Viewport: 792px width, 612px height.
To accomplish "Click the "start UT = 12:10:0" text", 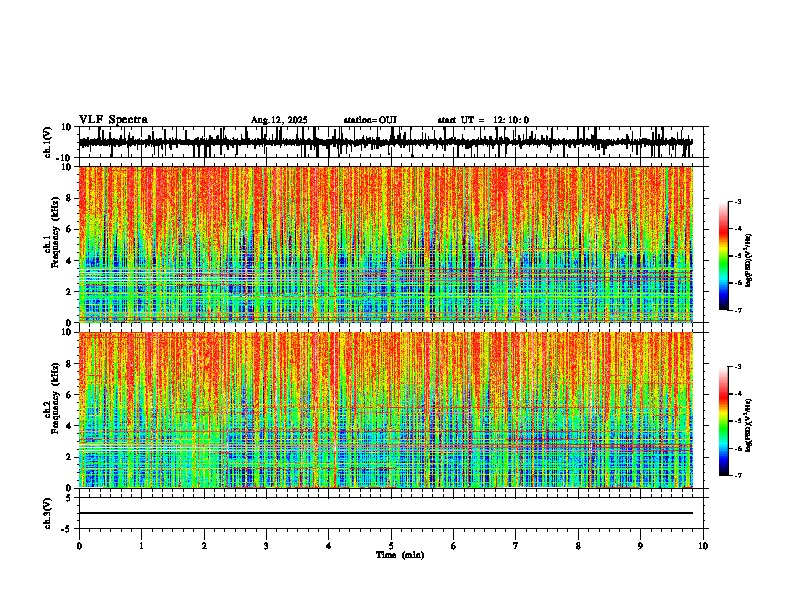I will 483,120.
